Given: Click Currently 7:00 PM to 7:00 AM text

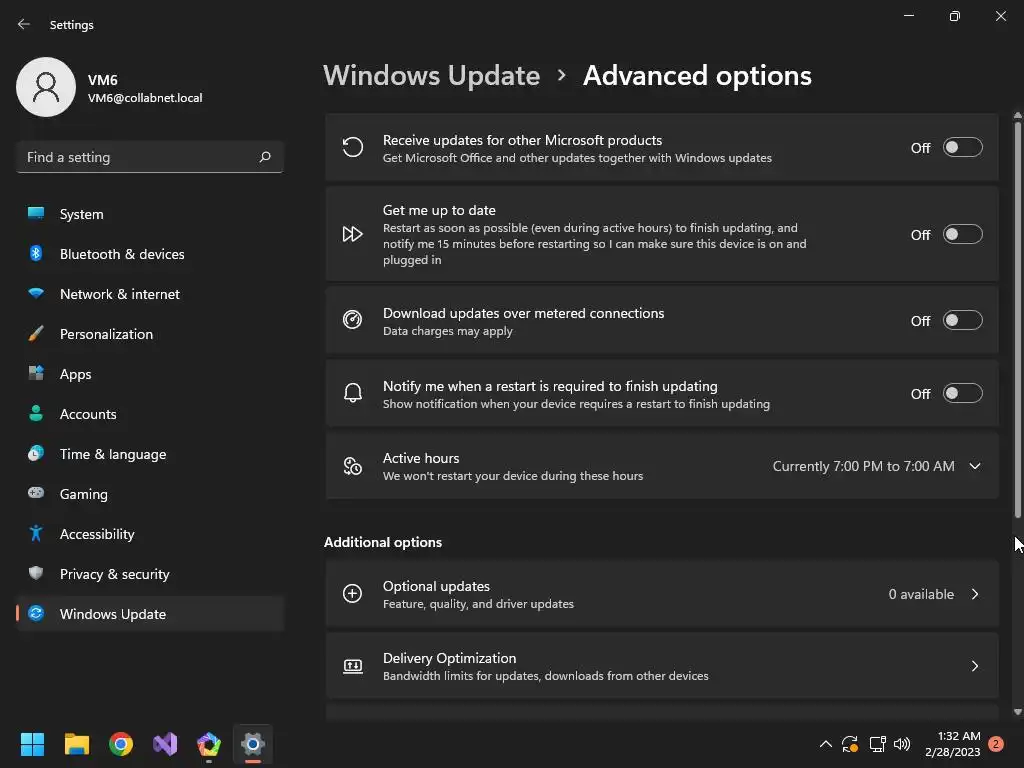Looking at the screenshot, I should pyautogui.click(x=863, y=466).
